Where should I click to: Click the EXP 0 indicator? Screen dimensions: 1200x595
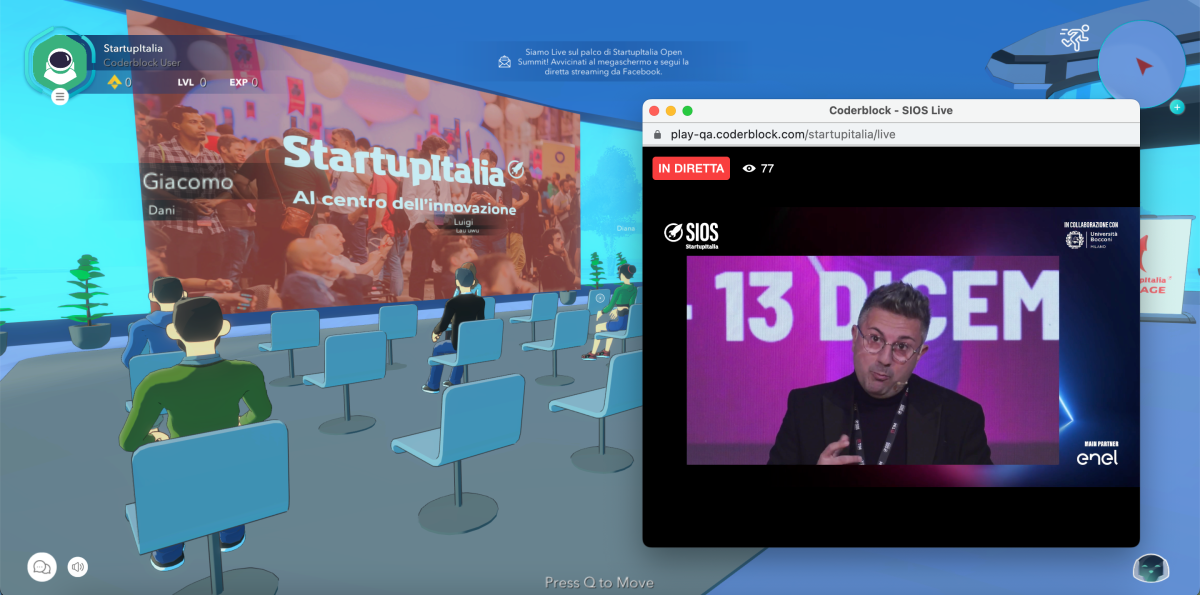click(x=244, y=82)
